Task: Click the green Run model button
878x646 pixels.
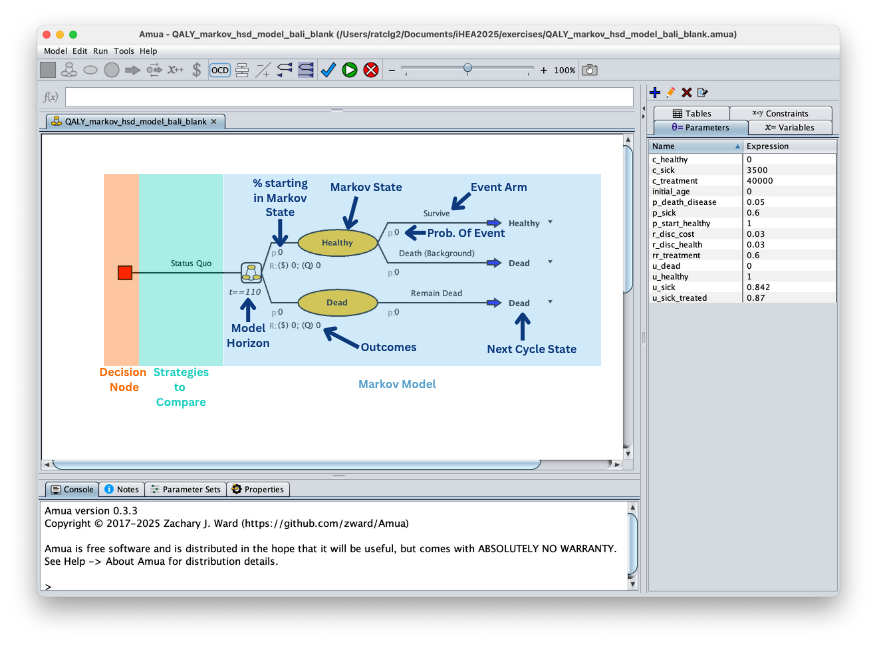Action: pos(349,70)
